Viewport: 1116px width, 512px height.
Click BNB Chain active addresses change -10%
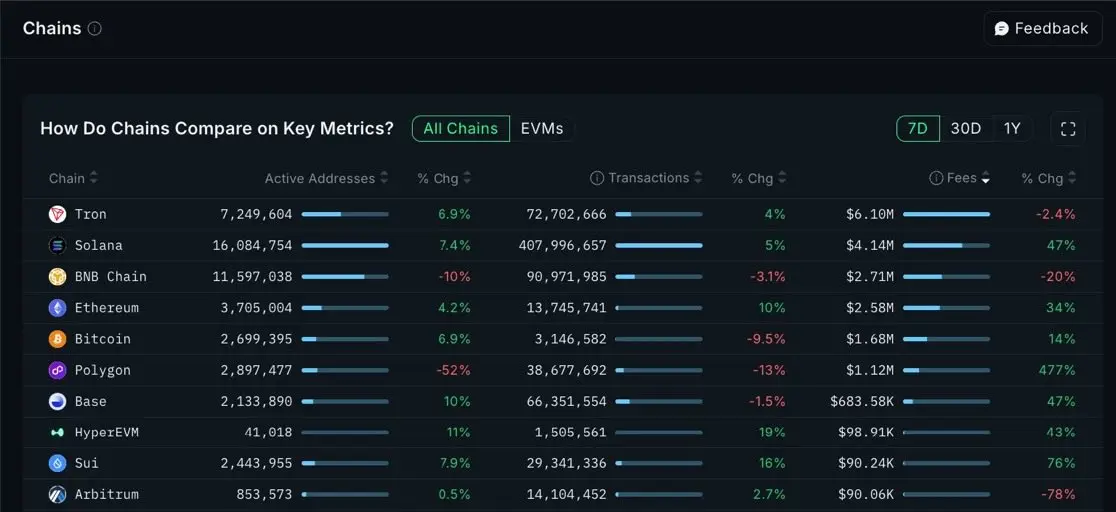tap(453, 276)
